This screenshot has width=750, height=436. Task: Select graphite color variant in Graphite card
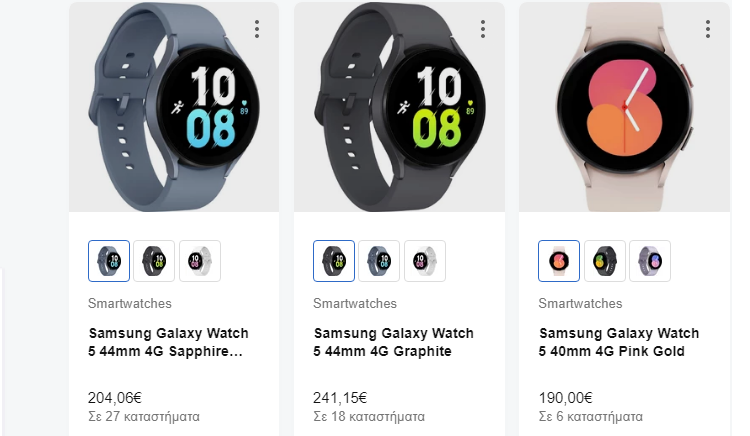[334, 261]
